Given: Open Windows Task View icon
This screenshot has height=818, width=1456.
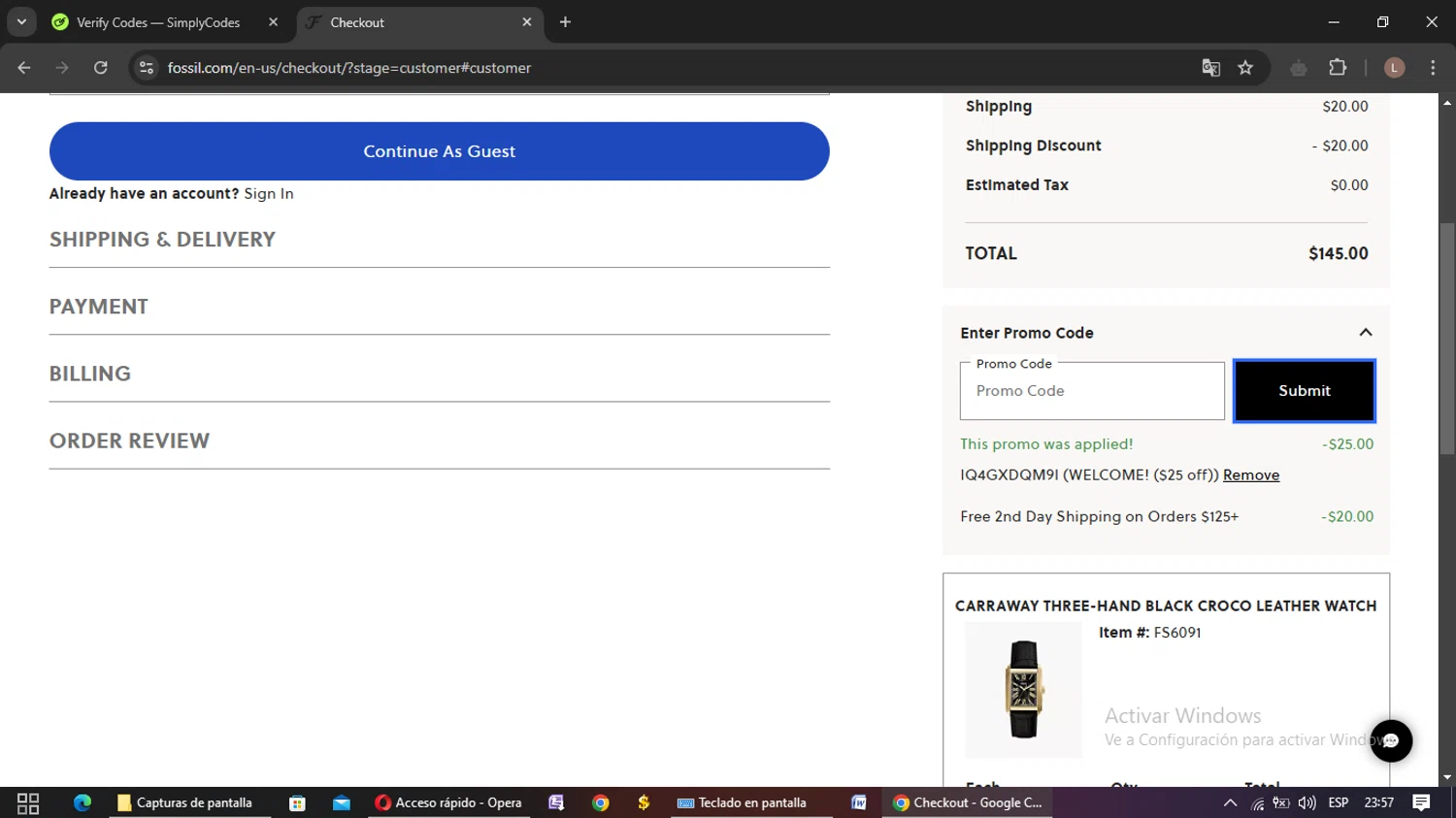Looking at the screenshot, I should (x=28, y=803).
